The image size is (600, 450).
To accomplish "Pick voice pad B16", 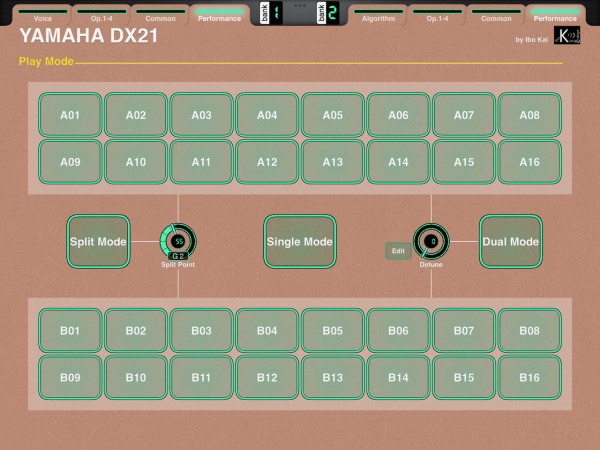I will point(530,377).
